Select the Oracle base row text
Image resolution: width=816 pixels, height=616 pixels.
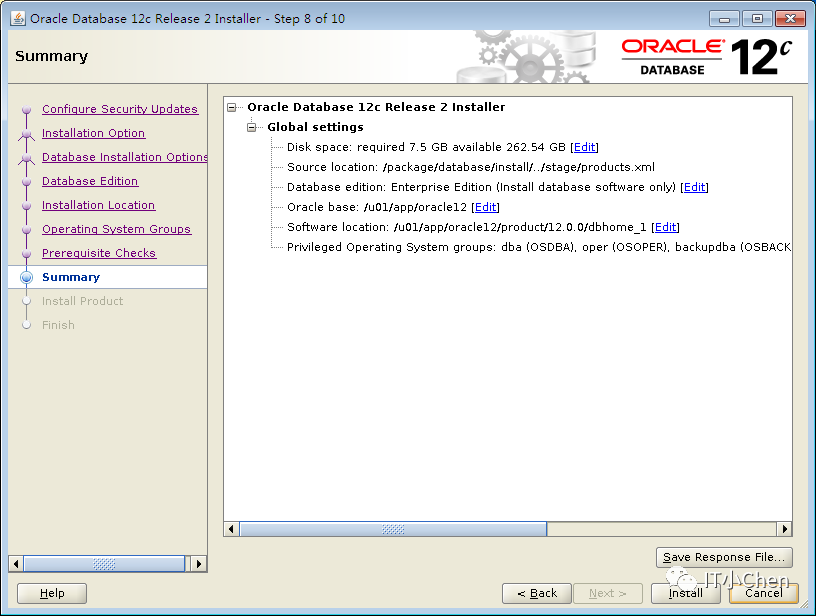tap(377, 207)
